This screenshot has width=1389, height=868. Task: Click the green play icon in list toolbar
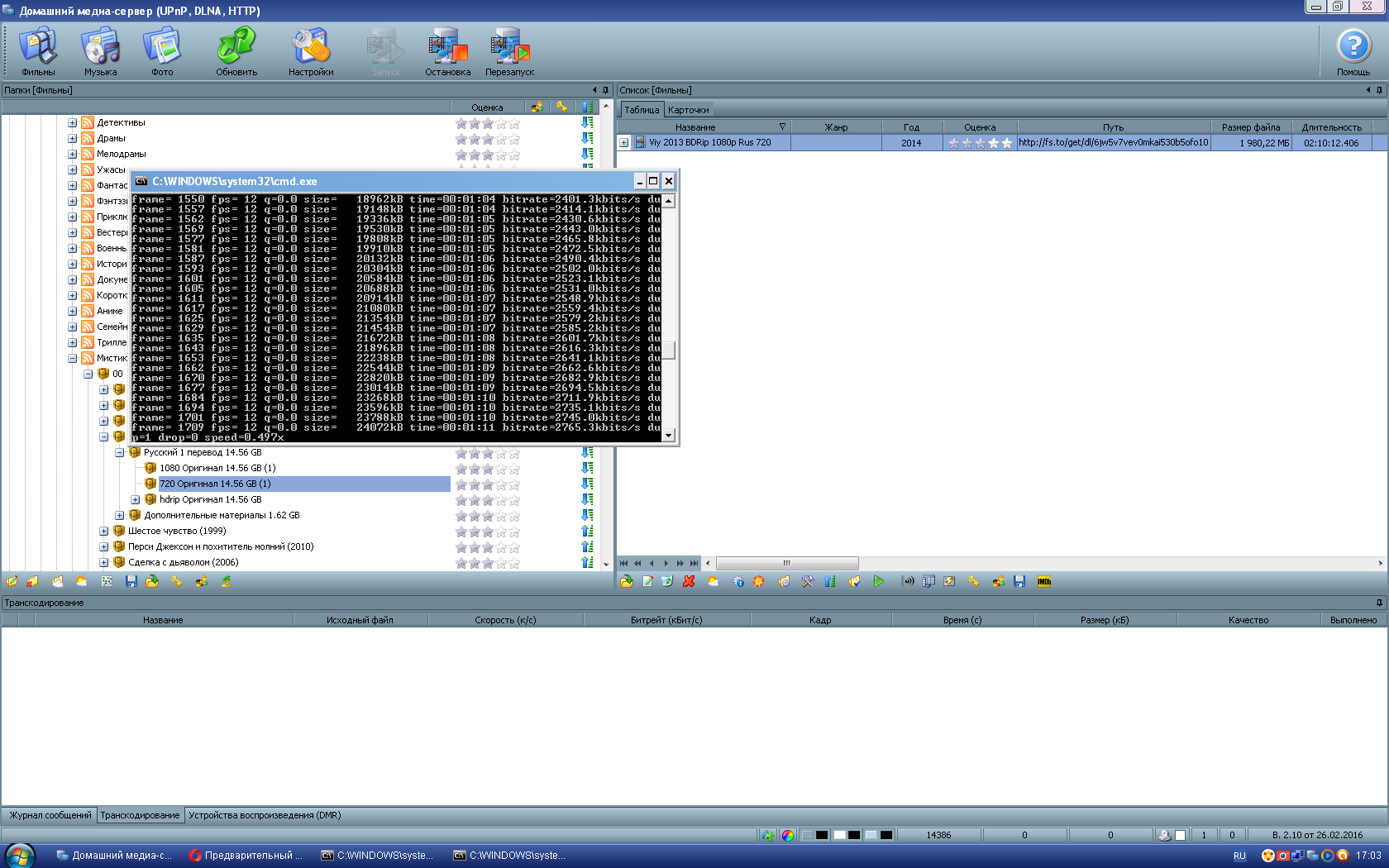point(879,582)
